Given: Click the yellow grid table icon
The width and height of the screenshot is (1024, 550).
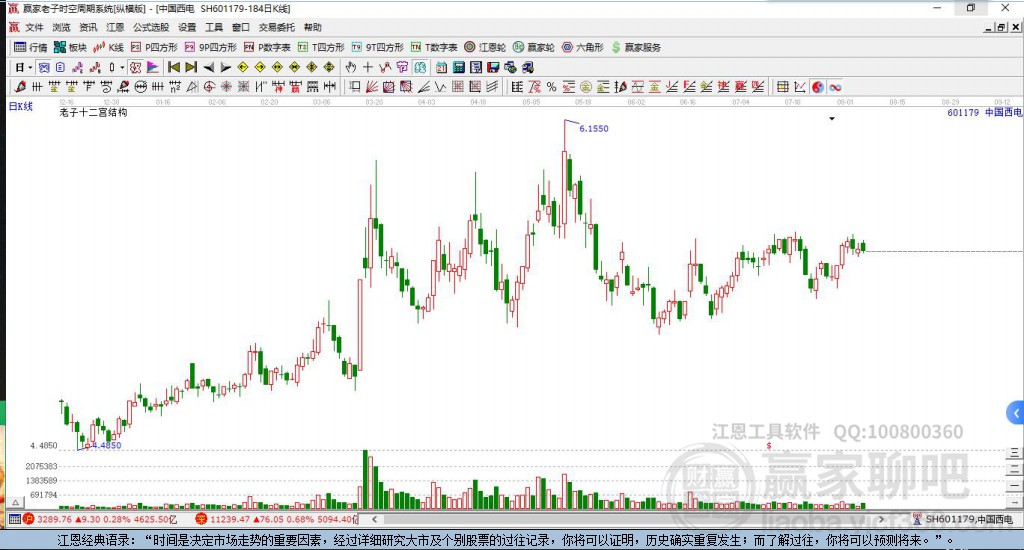Looking at the screenshot, I should 782,87.
